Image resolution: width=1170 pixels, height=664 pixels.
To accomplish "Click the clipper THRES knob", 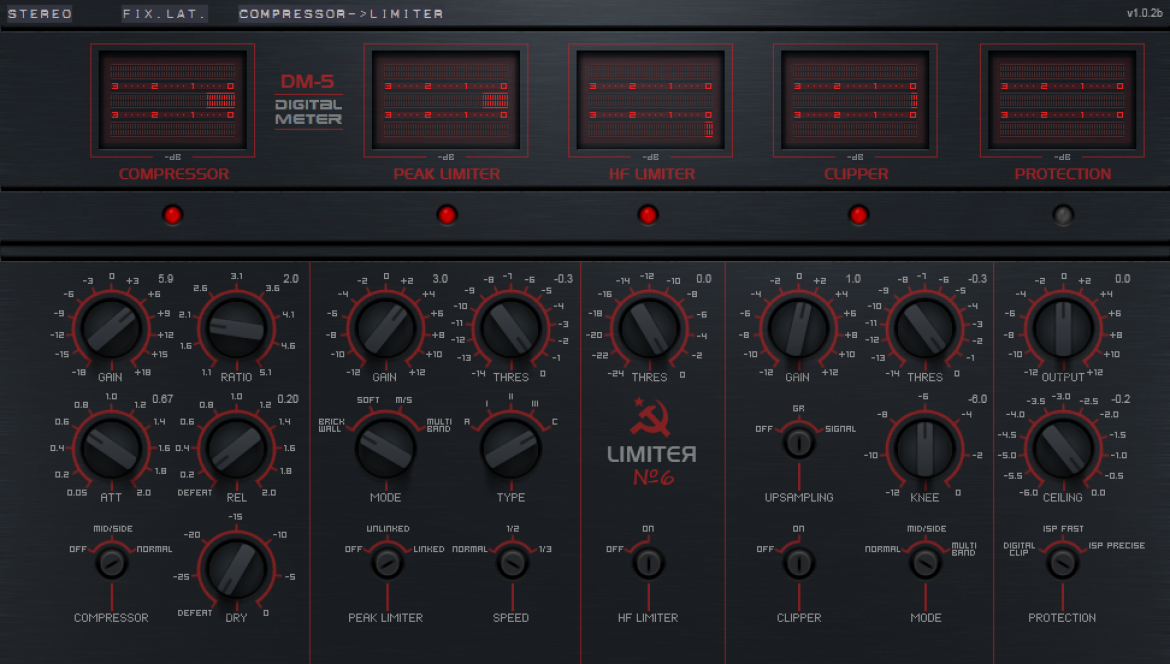I will pyautogui.click(x=925, y=328).
